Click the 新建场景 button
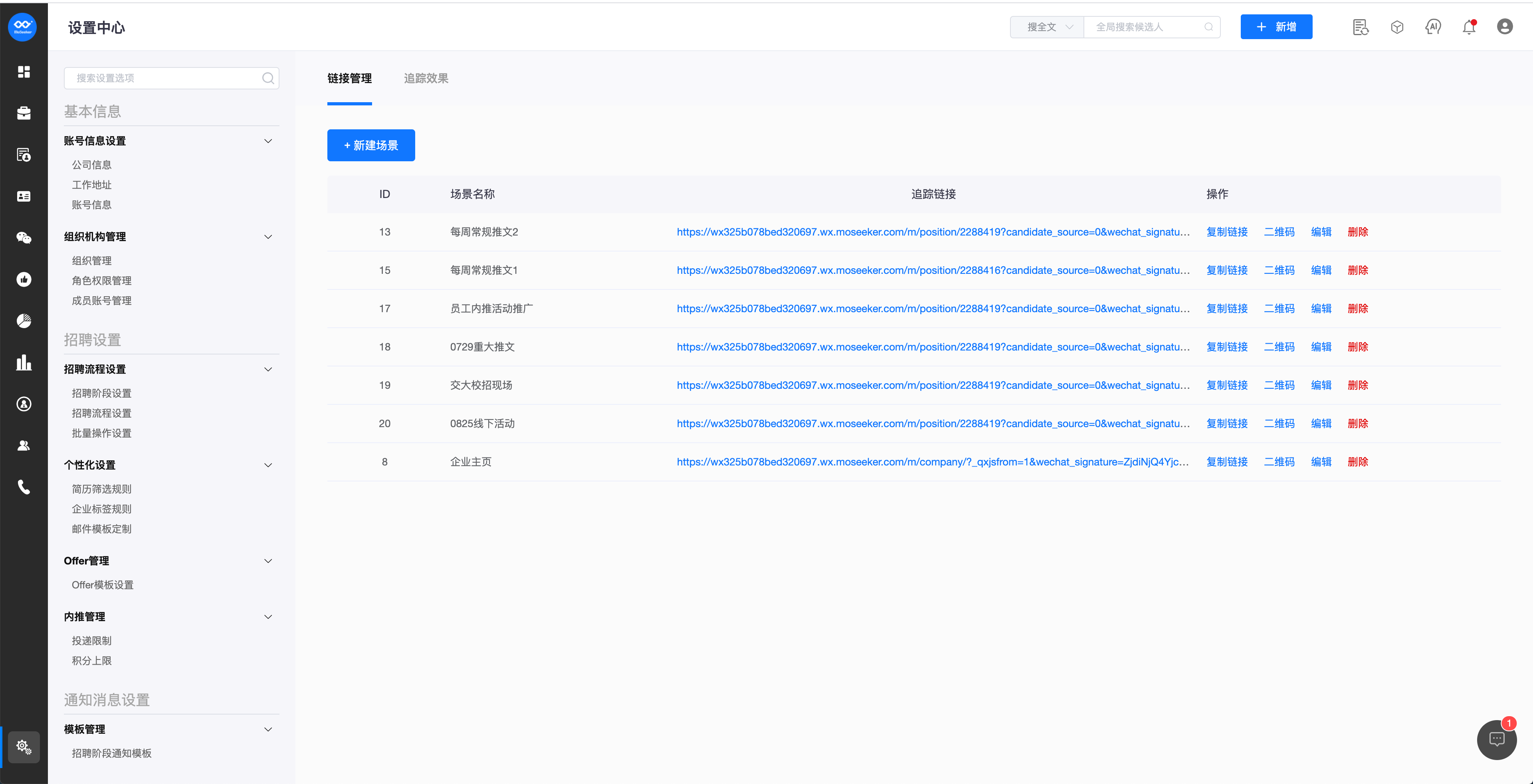Viewport: 1533px width, 784px height. 371,145
